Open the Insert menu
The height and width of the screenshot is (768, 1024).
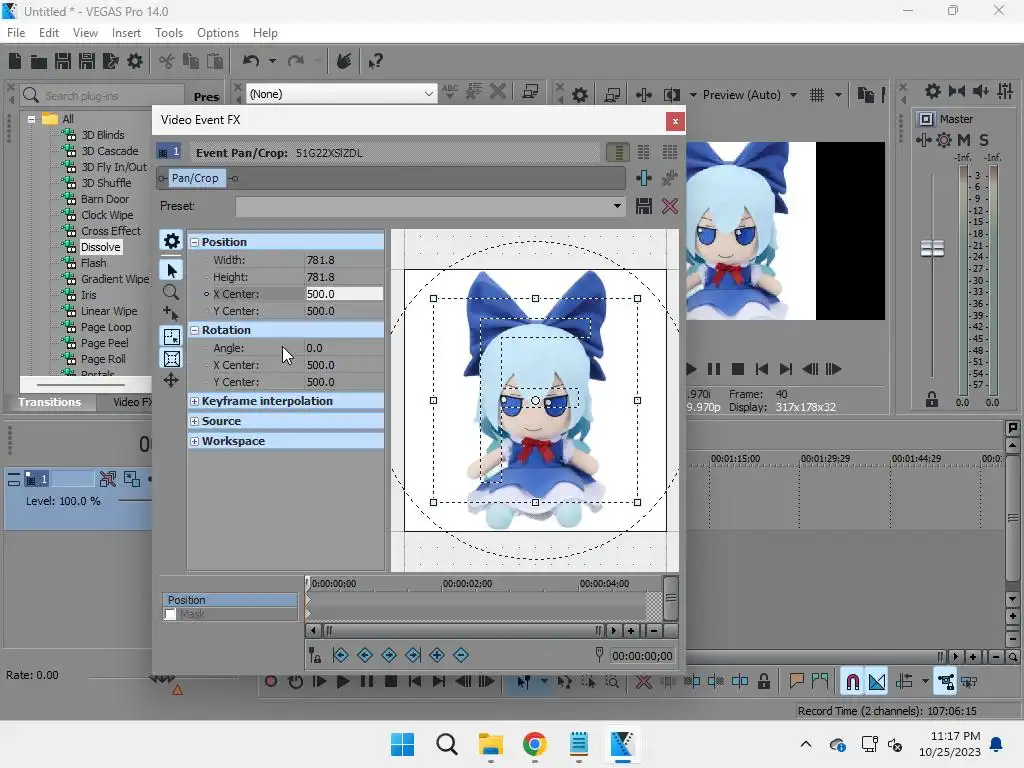[x=126, y=33]
